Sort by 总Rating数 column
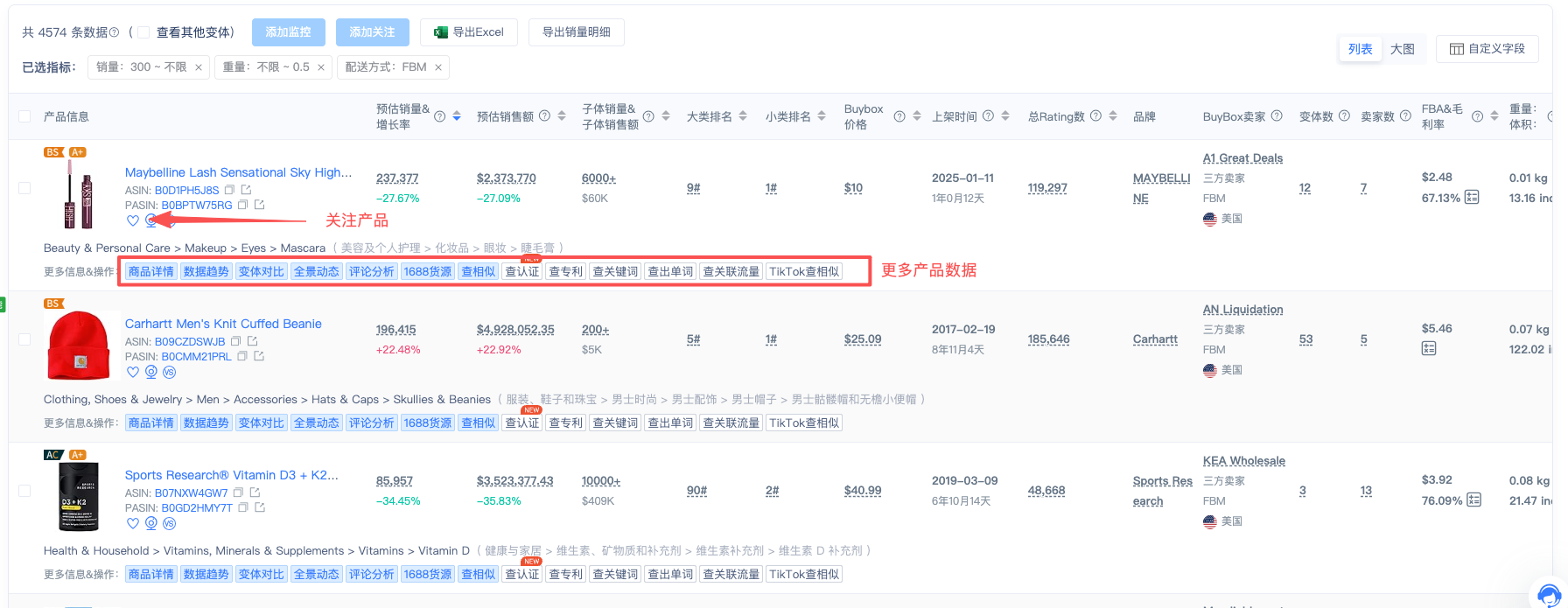The image size is (1568, 608). tap(1113, 115)
